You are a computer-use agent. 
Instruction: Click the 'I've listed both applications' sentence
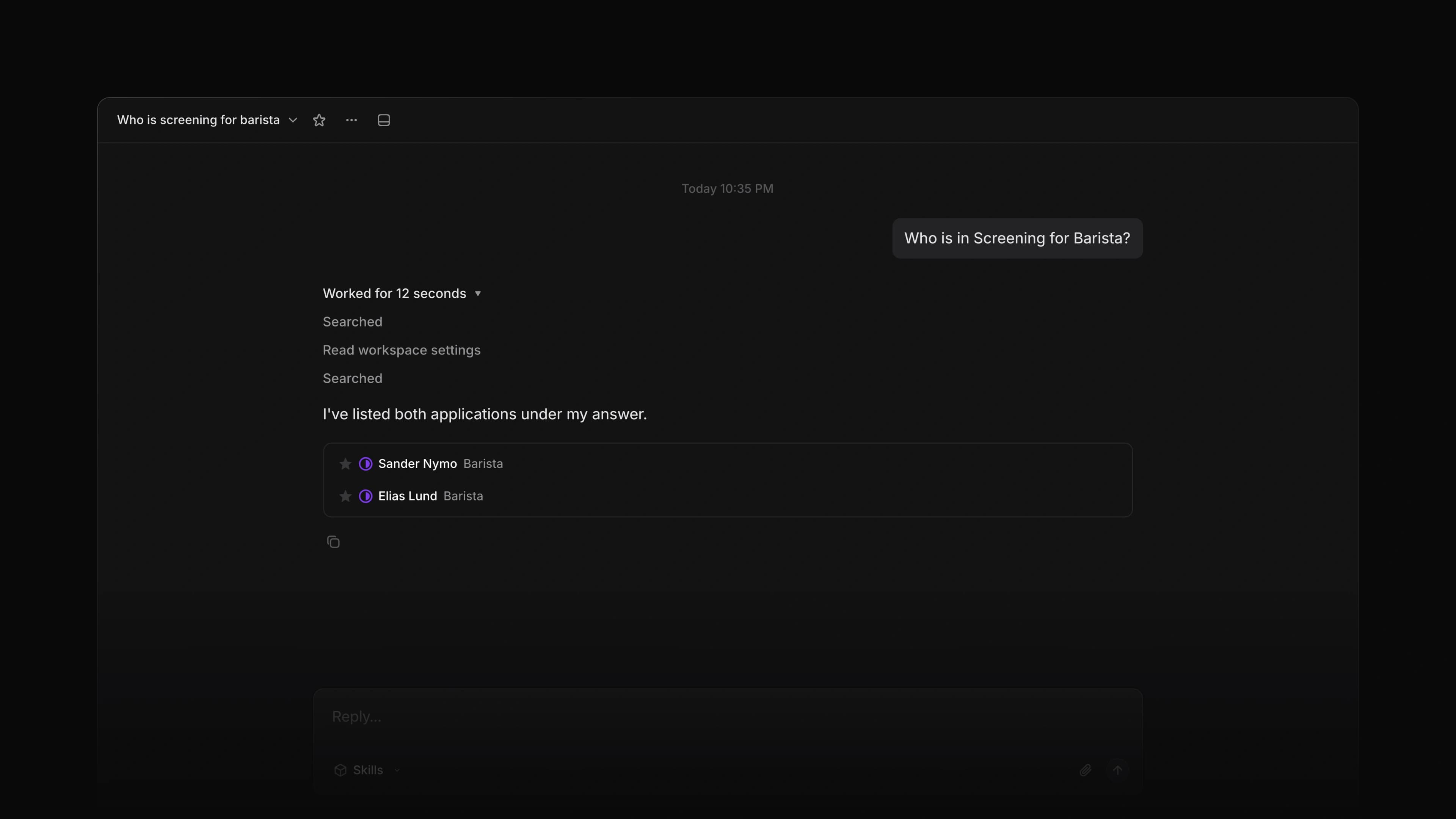click(x=485, y=414)
